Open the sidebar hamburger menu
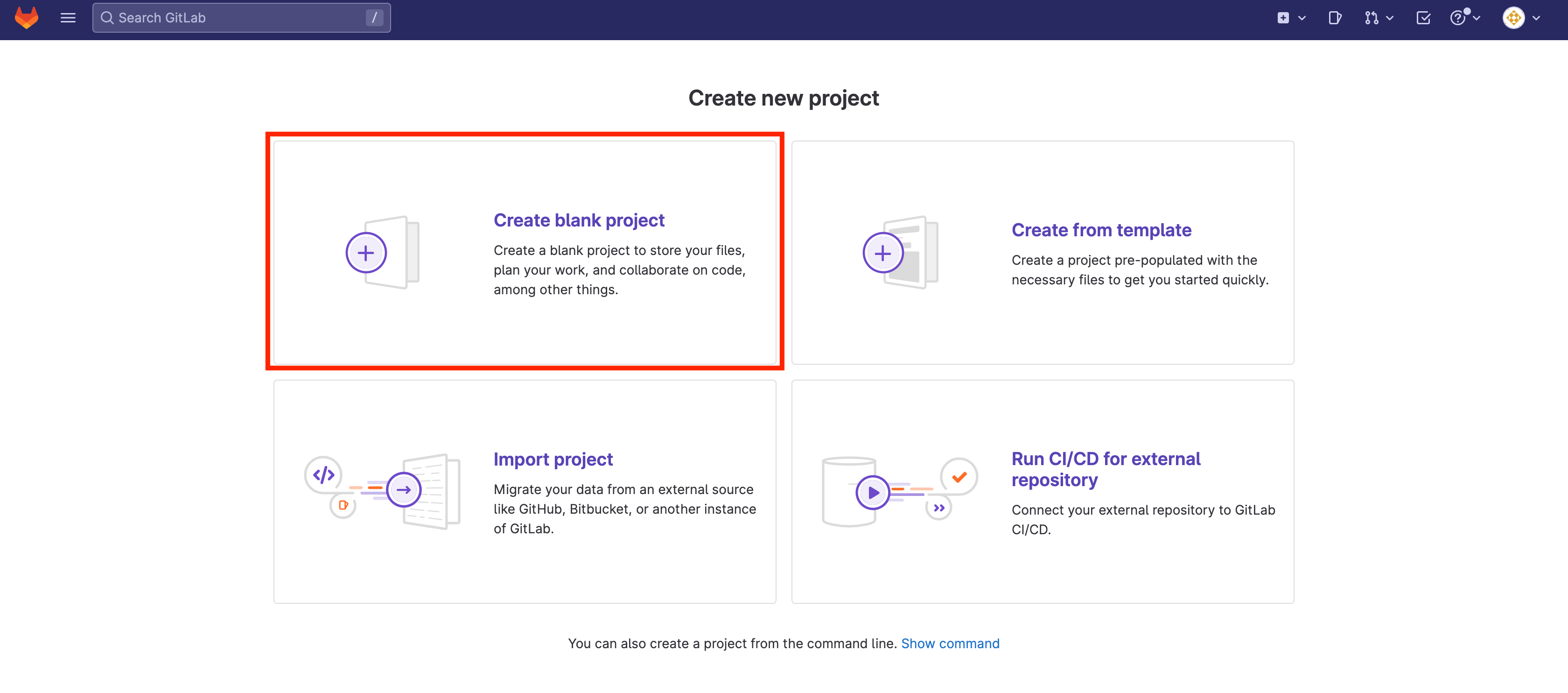The width and height of the screenshot is (1568, 693). tap(68, 18)
